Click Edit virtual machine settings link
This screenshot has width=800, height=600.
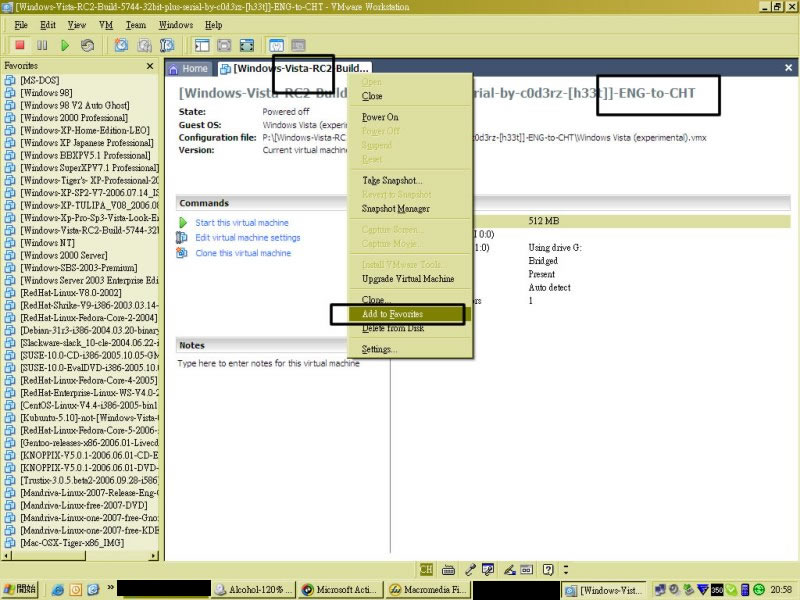[x=248, y=238]
